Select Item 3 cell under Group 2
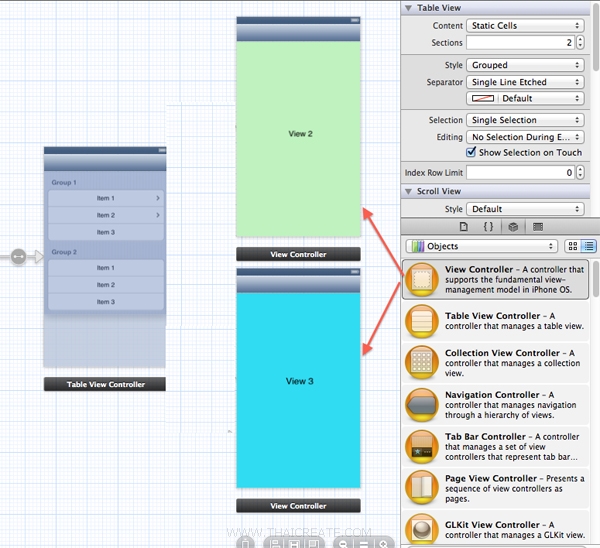The image size is (600, 548). pos(106,302)
